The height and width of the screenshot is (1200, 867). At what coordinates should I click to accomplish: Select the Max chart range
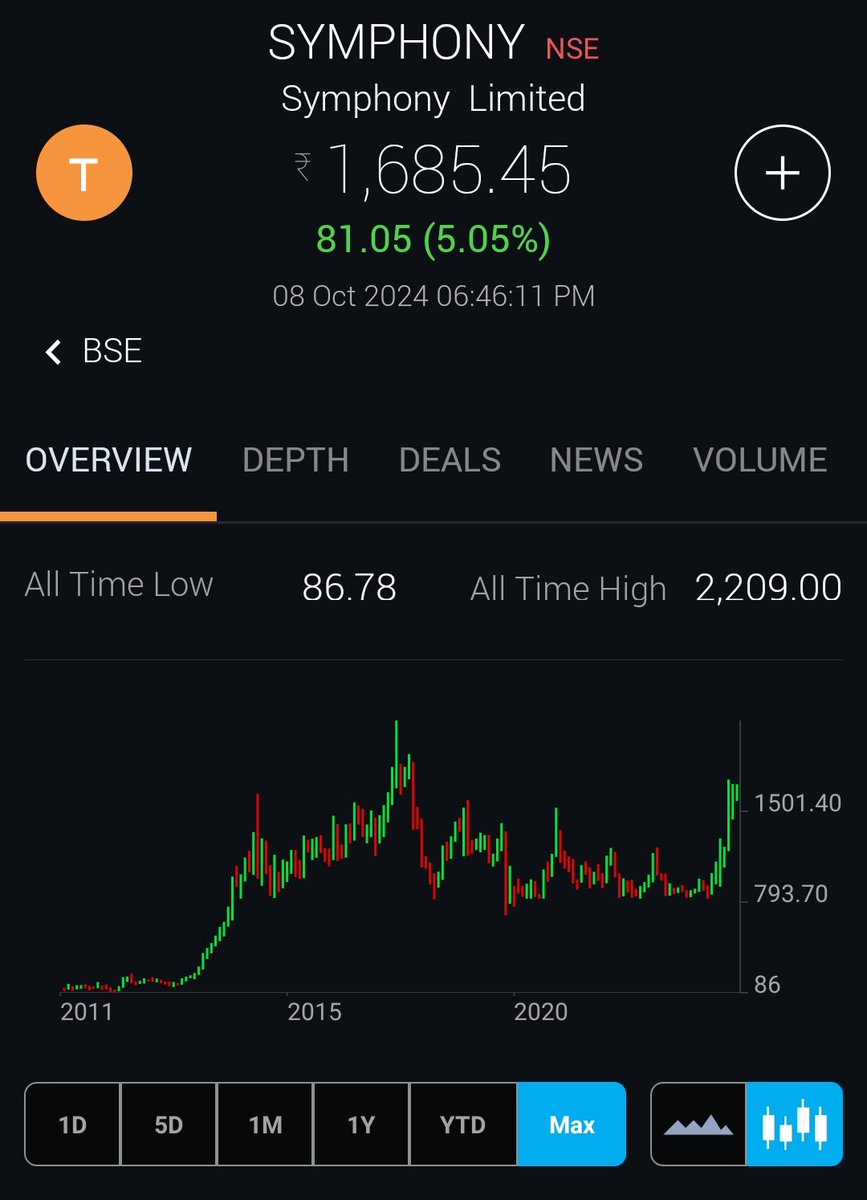[x=572, y=1124]
